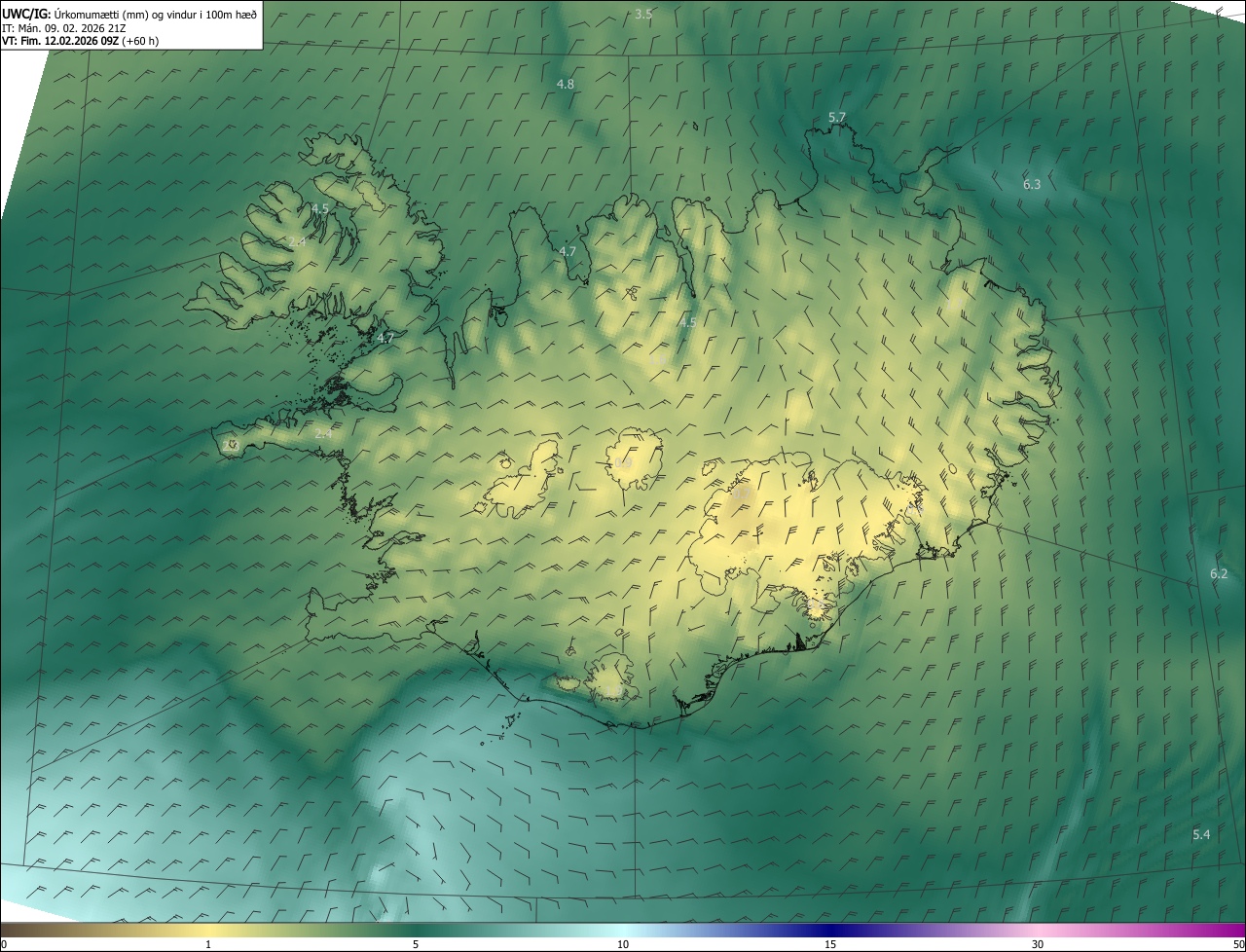Click the colorbar tick label 0
Screen dimensions: 1246x952
(x=4, y=944)
